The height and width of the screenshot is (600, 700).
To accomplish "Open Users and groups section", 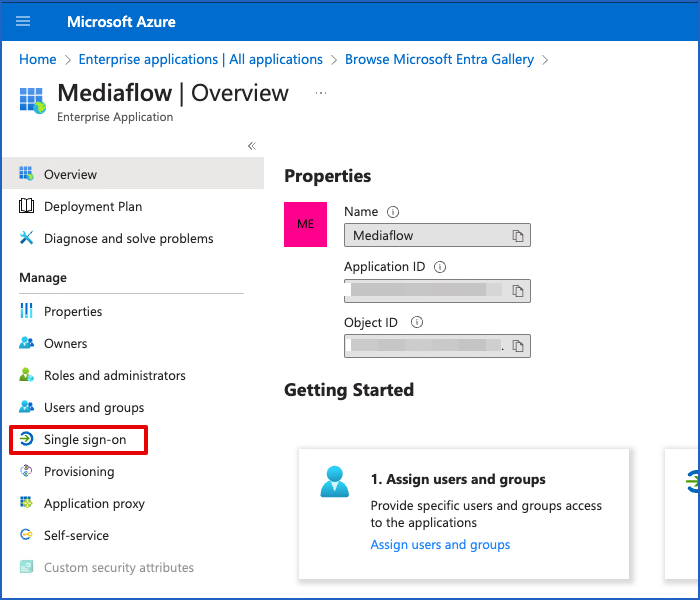I will tap(93, 408).
